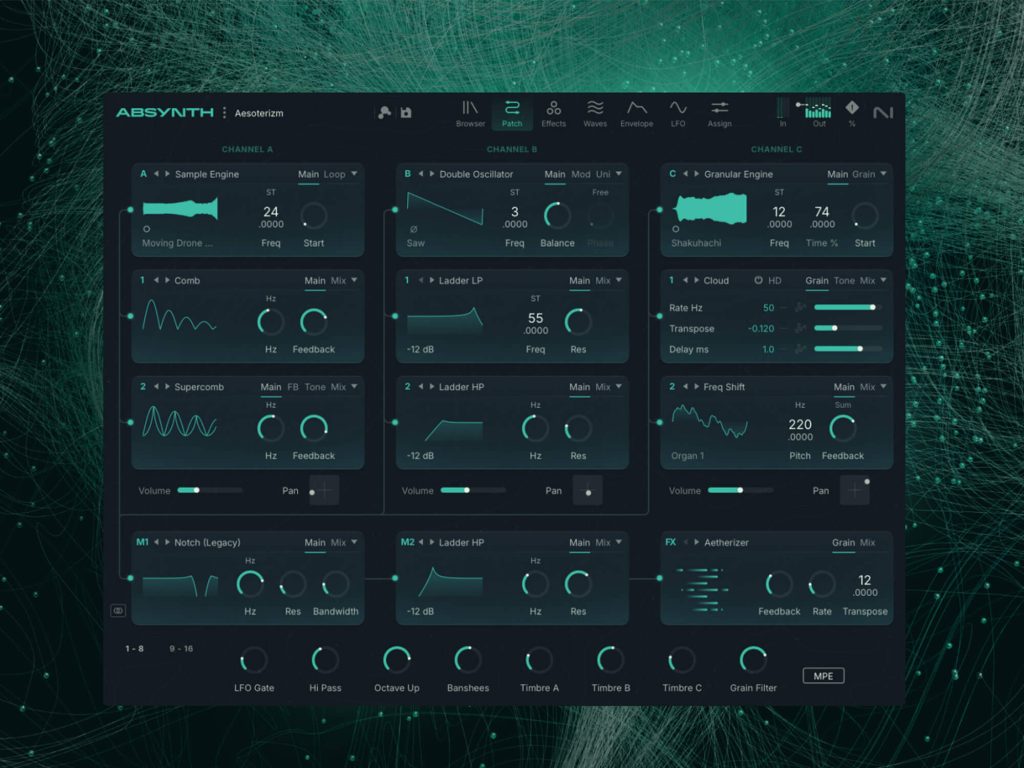Select previous module for Sample Engine
This screenshot has height=768, width=1024.
click(x=156, y=174)
